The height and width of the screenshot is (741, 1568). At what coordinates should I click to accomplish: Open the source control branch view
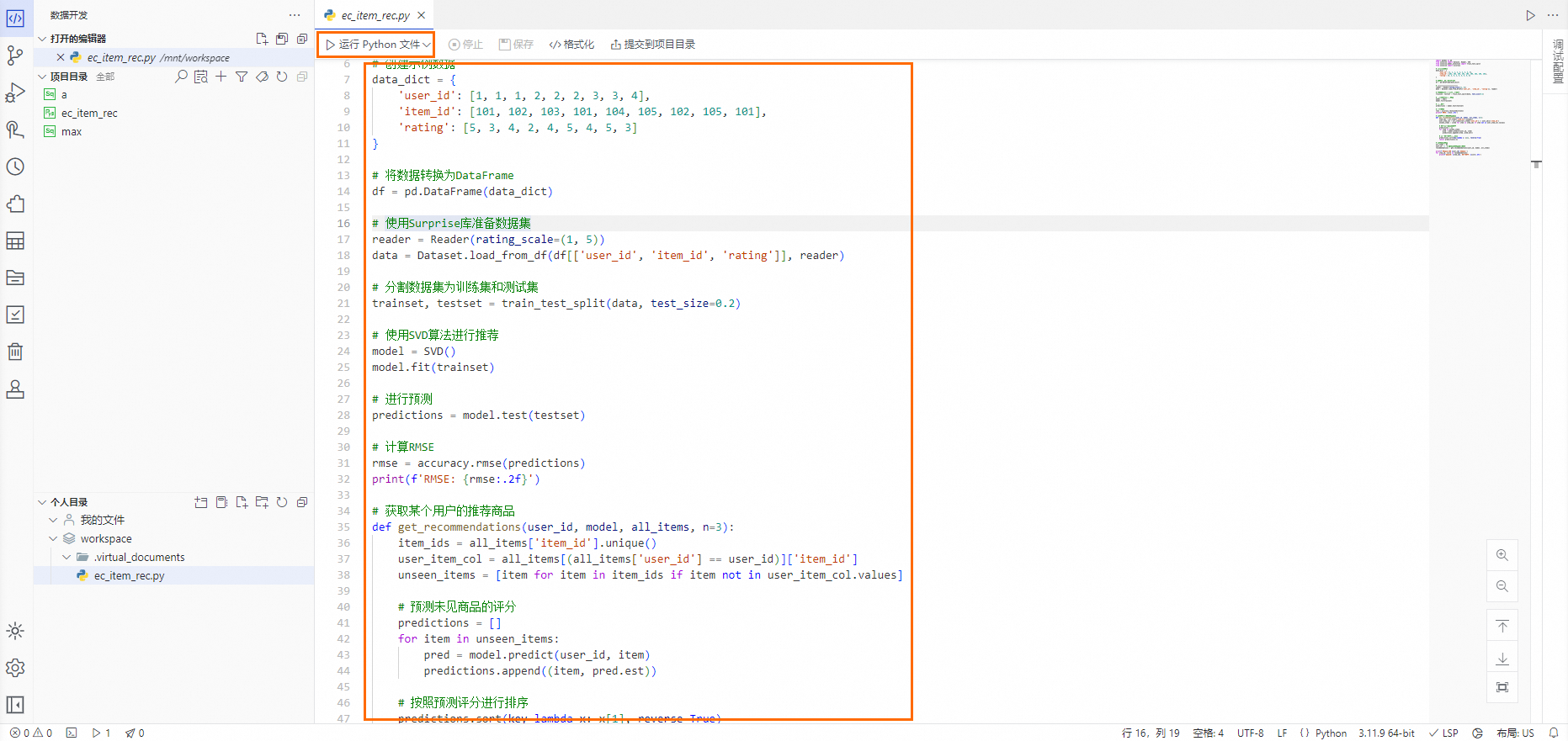(15, 56)
